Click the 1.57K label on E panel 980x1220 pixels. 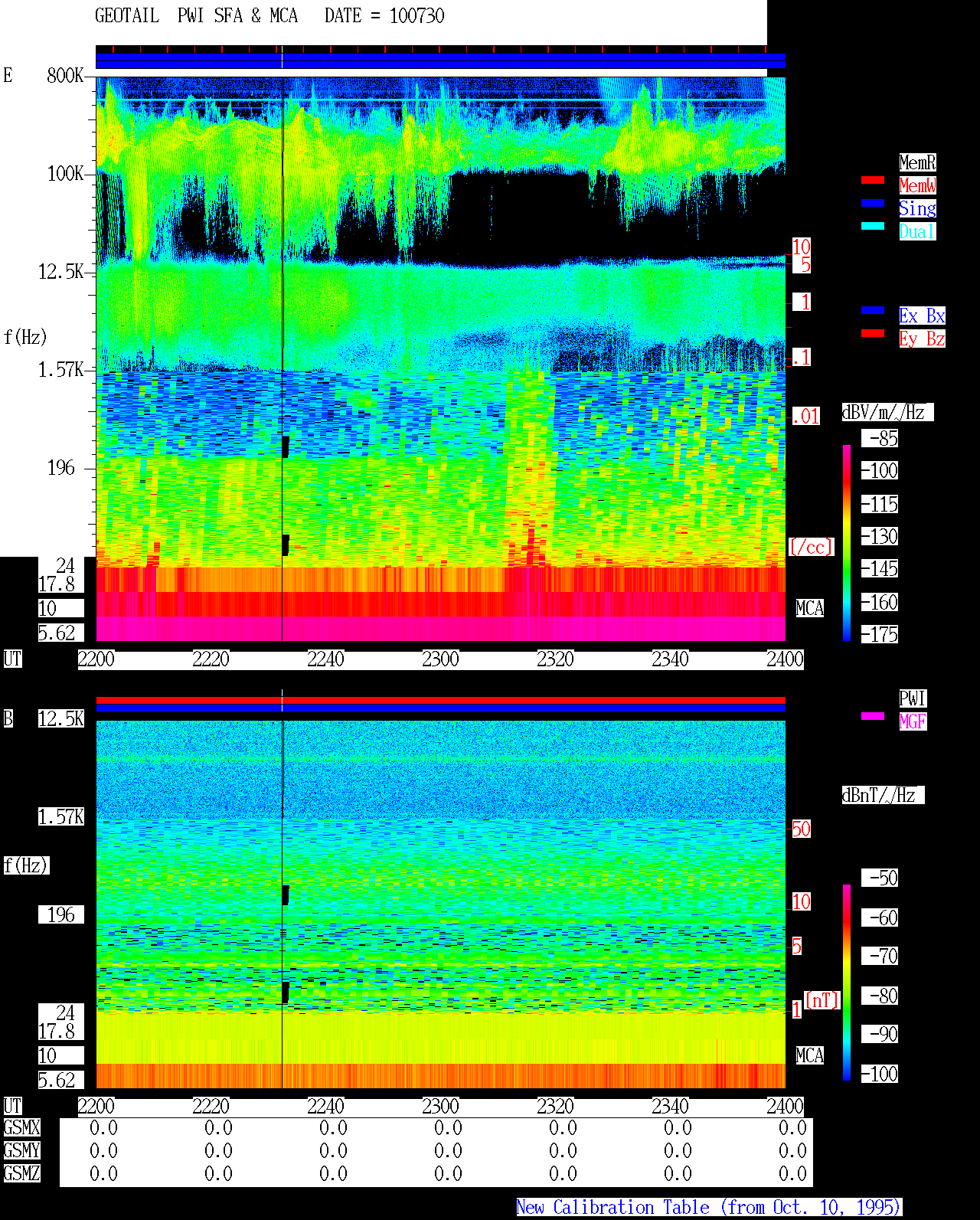[x=61, y=369]
